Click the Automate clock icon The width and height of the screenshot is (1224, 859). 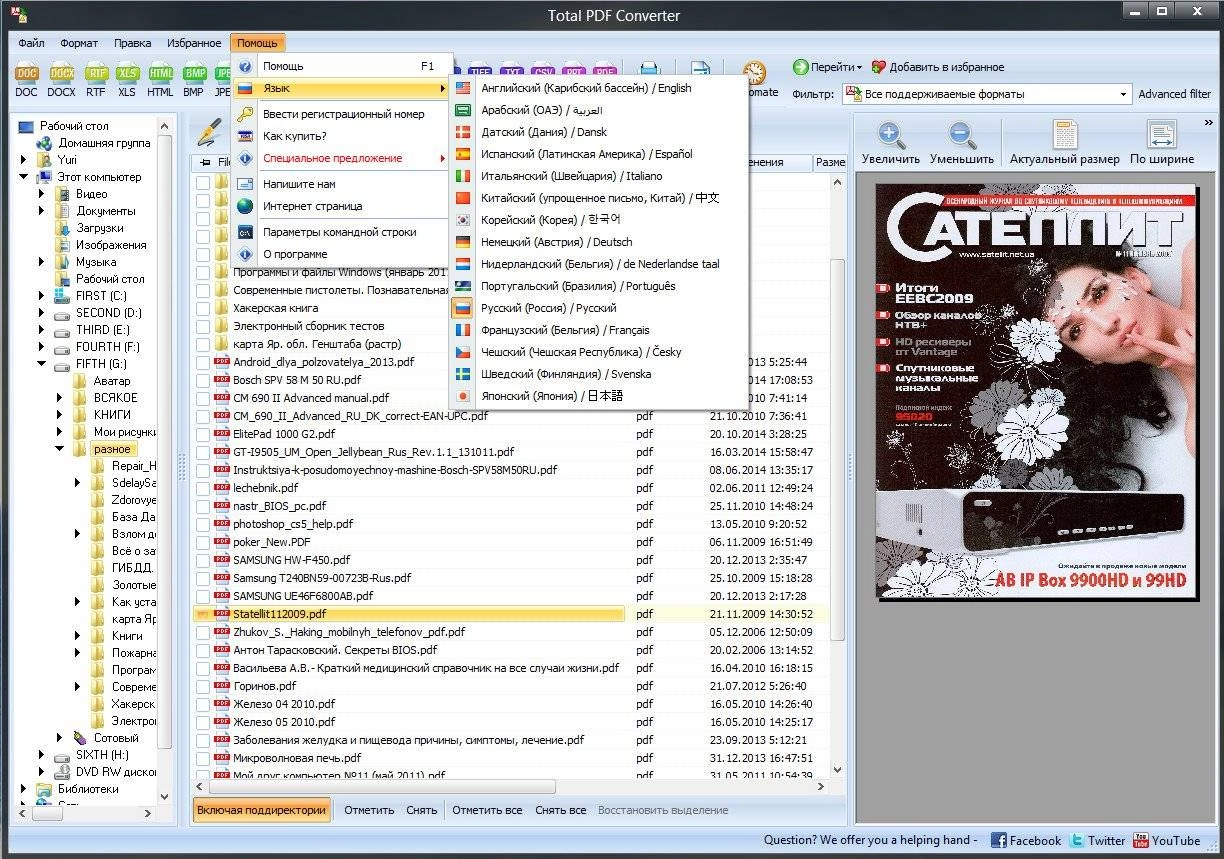[x=754, y=72]
